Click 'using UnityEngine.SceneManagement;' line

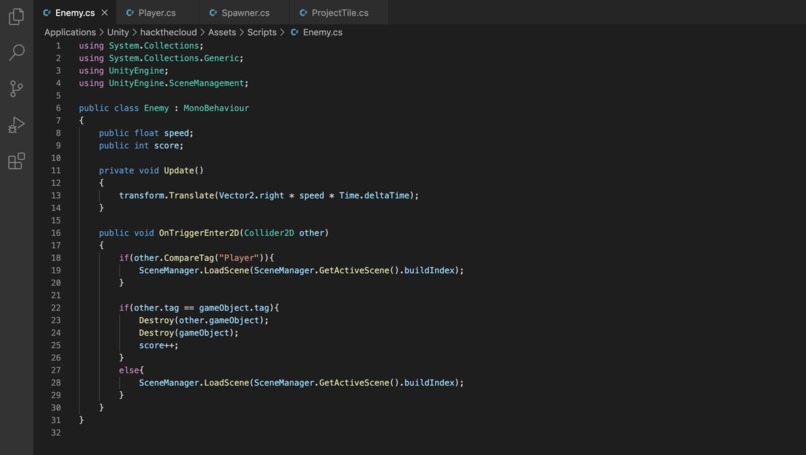163,83
